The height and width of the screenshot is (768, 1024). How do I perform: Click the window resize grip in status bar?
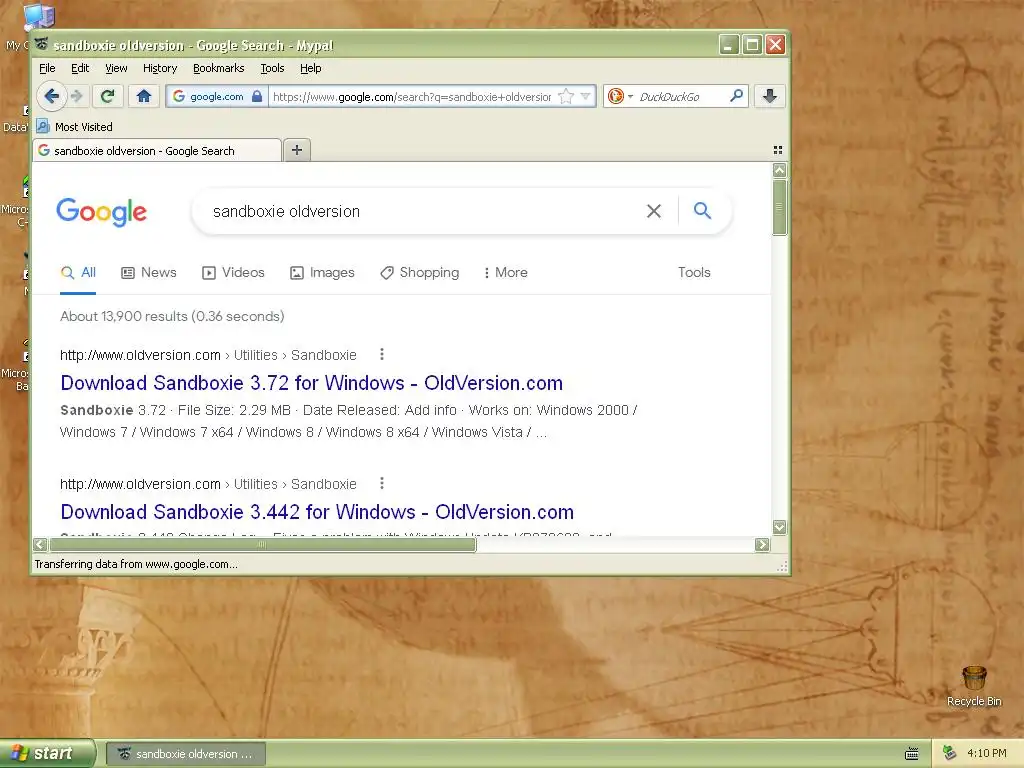point(782,566)
